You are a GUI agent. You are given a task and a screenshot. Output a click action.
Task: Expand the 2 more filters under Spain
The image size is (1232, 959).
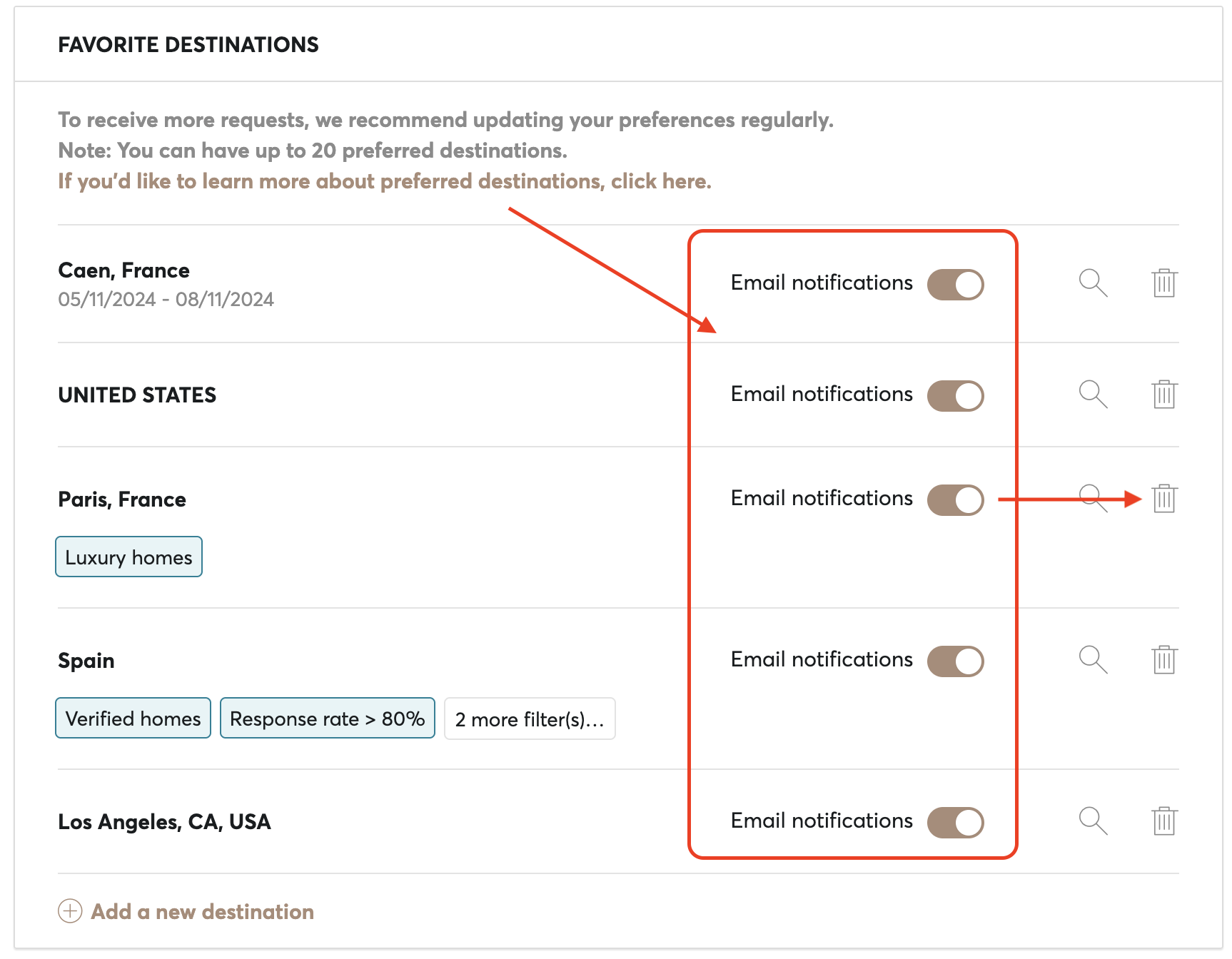(529, 719)
